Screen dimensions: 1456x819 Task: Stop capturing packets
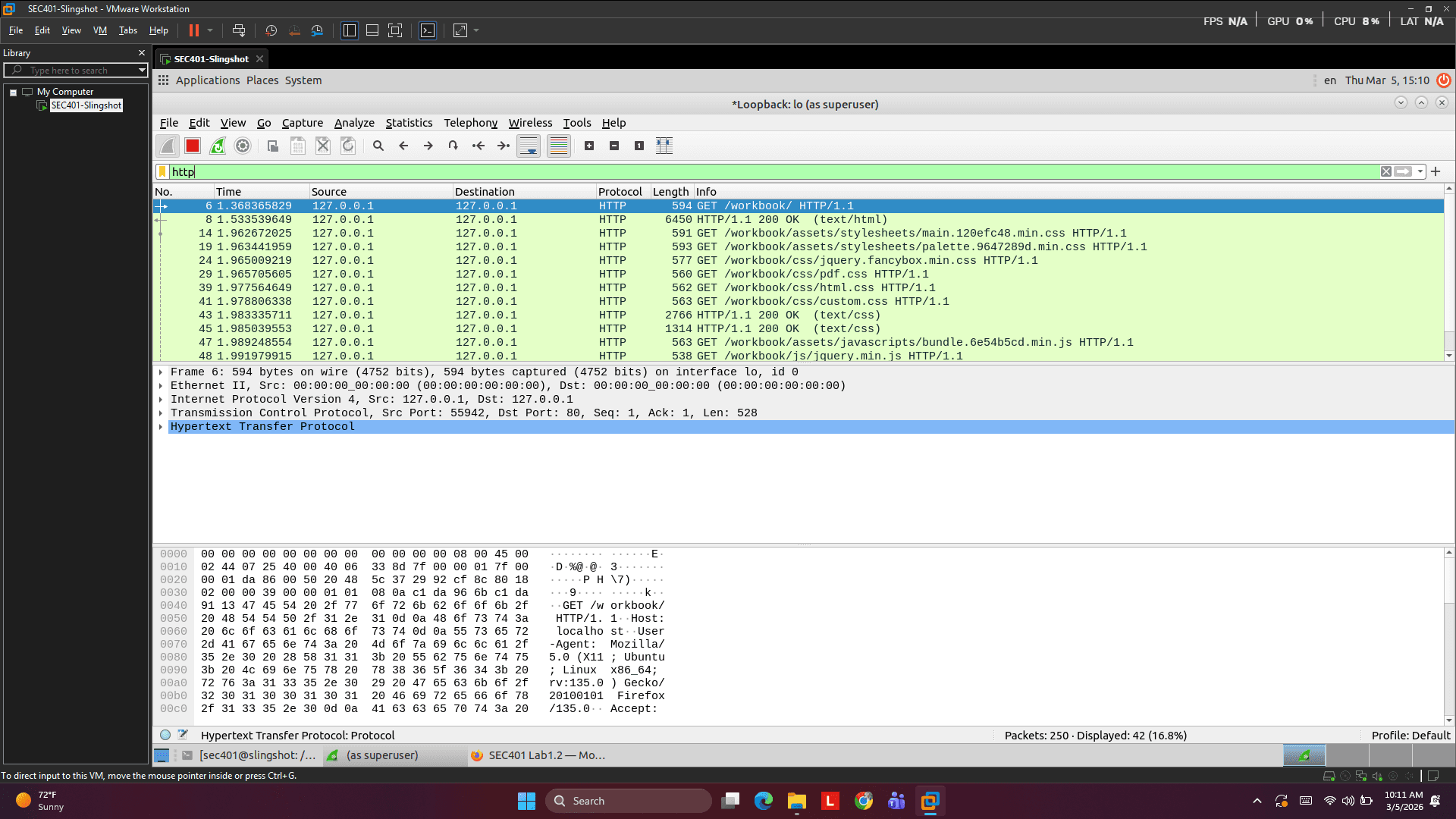[x=192, y=146]
